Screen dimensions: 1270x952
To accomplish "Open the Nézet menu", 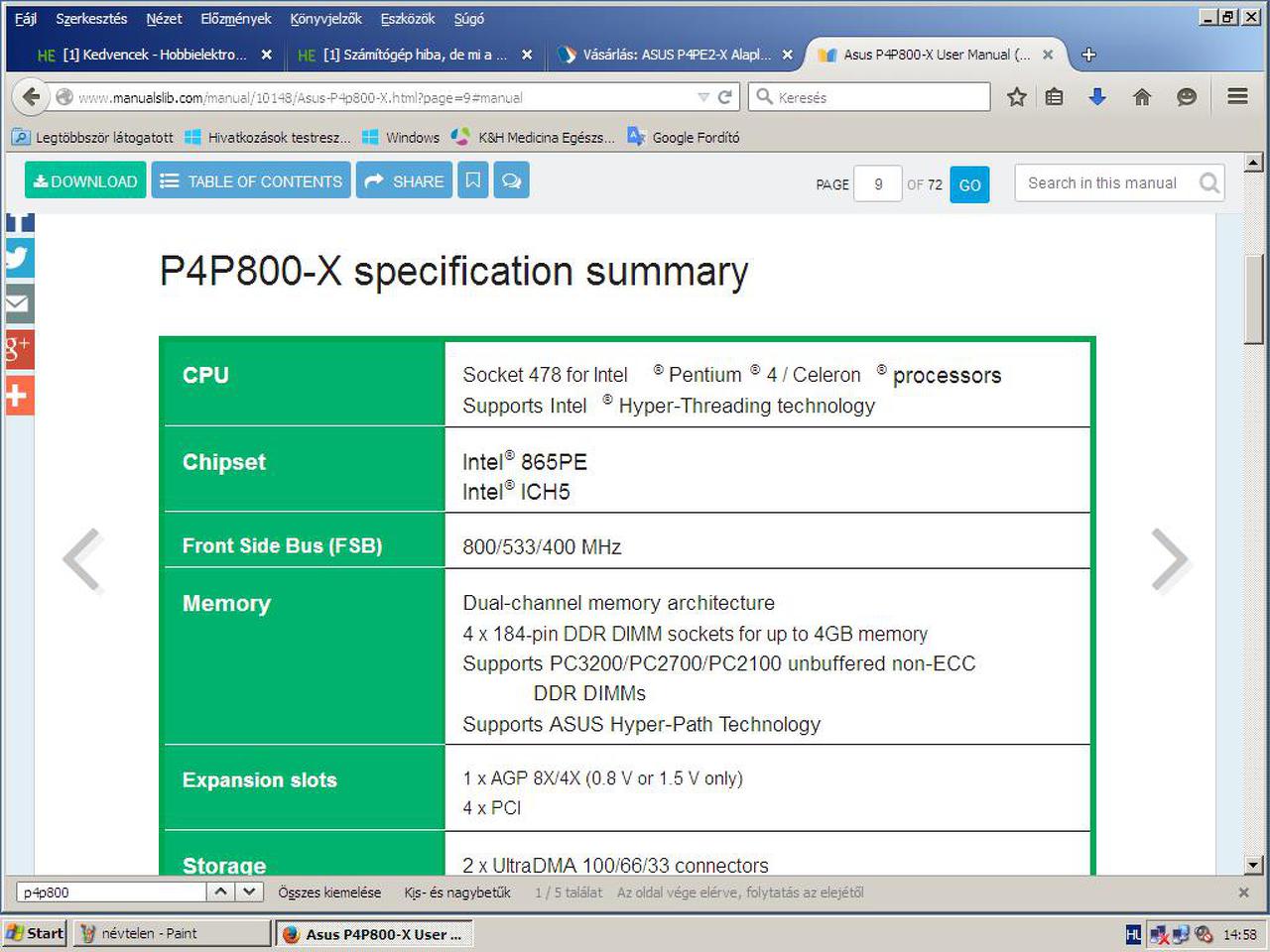I will [164, 19].
